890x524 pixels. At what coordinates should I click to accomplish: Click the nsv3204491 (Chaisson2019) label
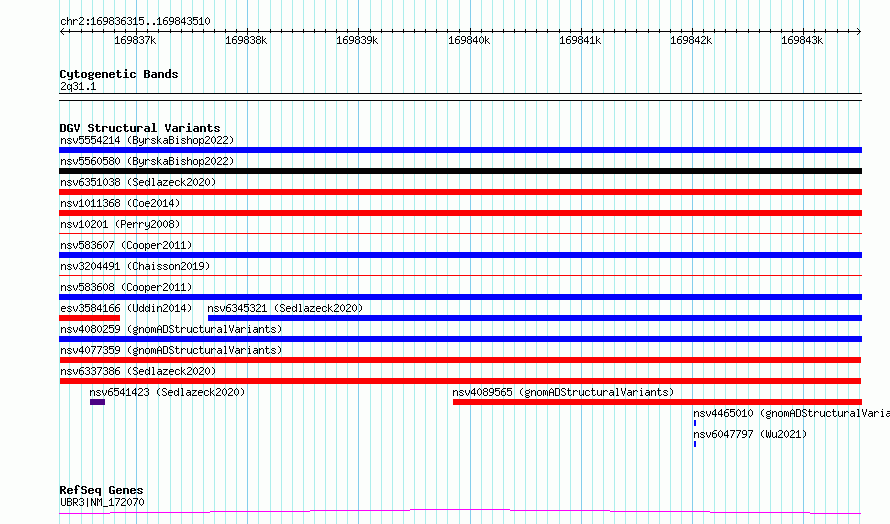pyautogui.click(x=135, y=266)
